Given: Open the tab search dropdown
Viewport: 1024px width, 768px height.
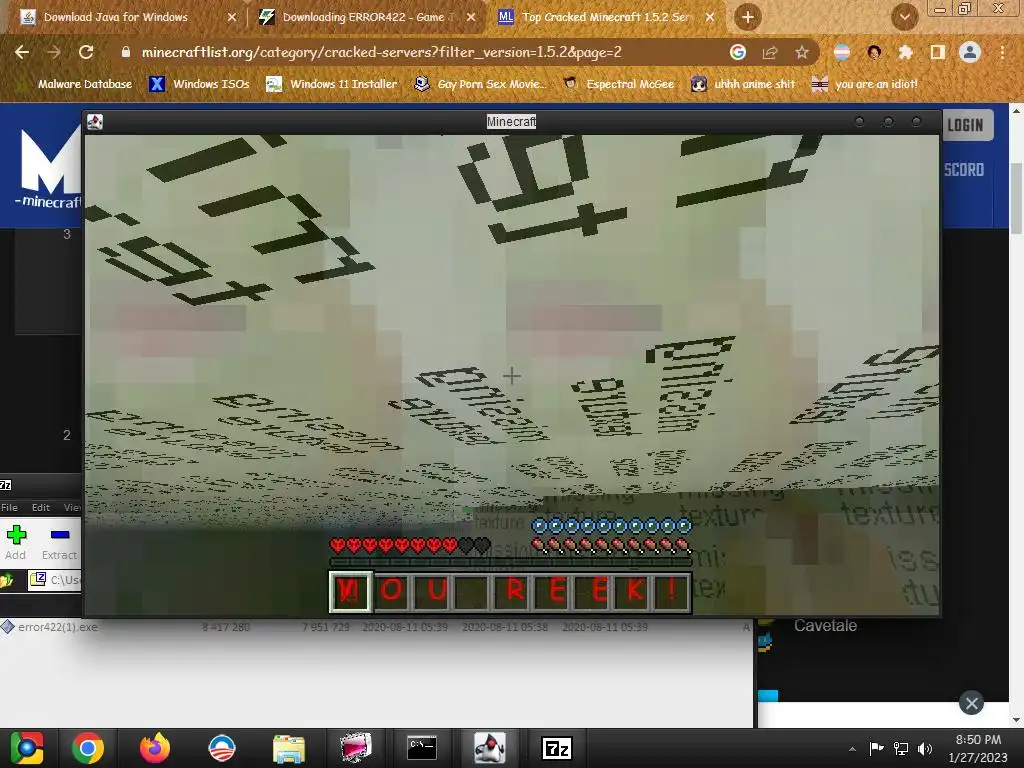Looking at the screenshot, I should tap(904, 18).
